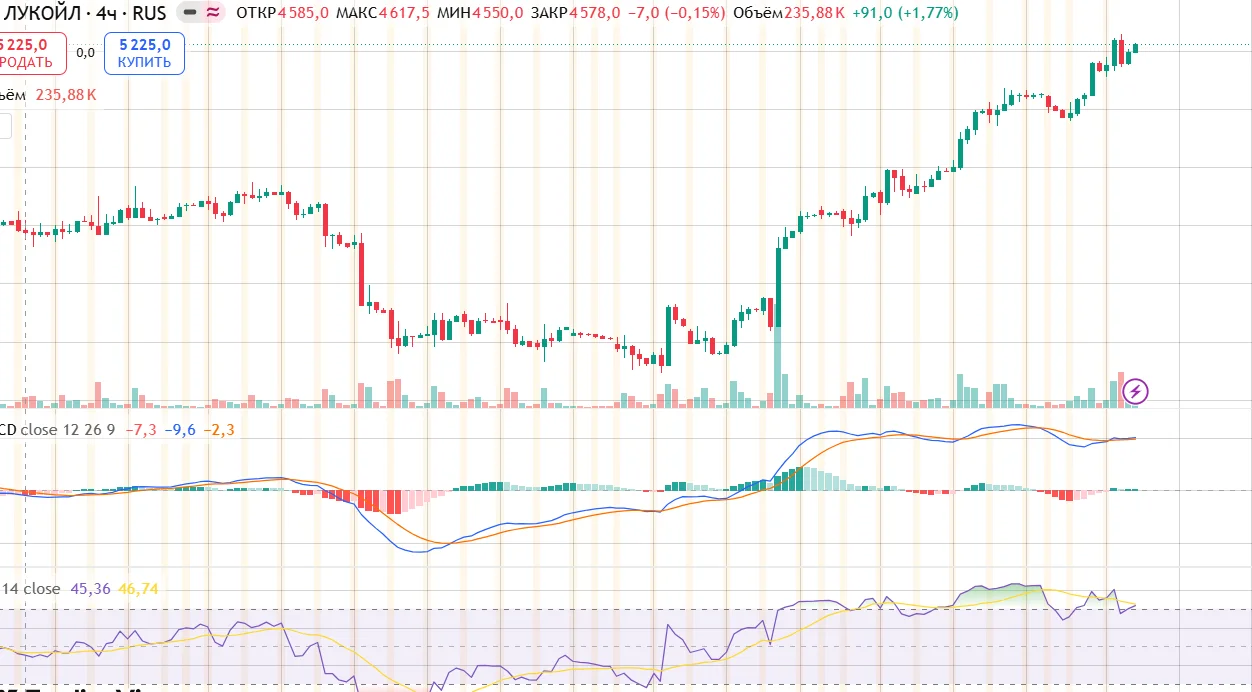Image resolution: width=1252 pixels, height=692 pixels.
Task: Click the blue КУПИТЬ 5 225,0 button
Action: point(145,53)
